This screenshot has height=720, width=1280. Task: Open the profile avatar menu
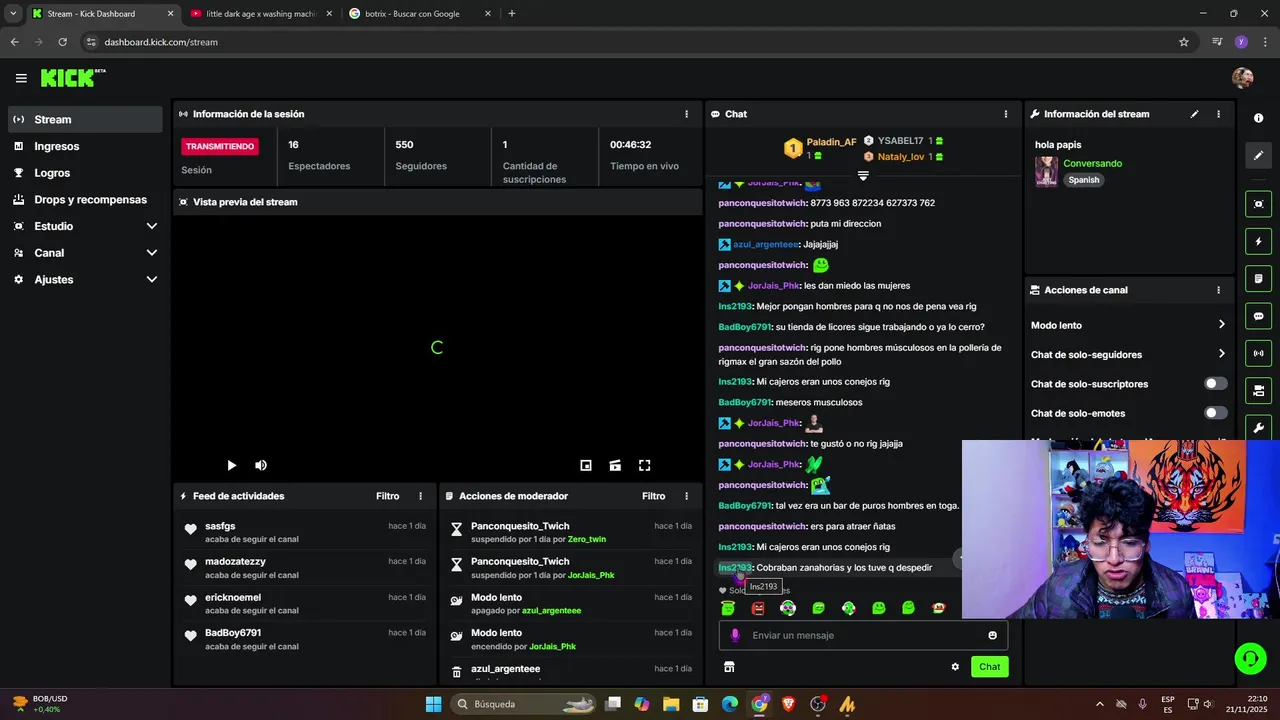pyautogui.click(x=1242, y=78)
